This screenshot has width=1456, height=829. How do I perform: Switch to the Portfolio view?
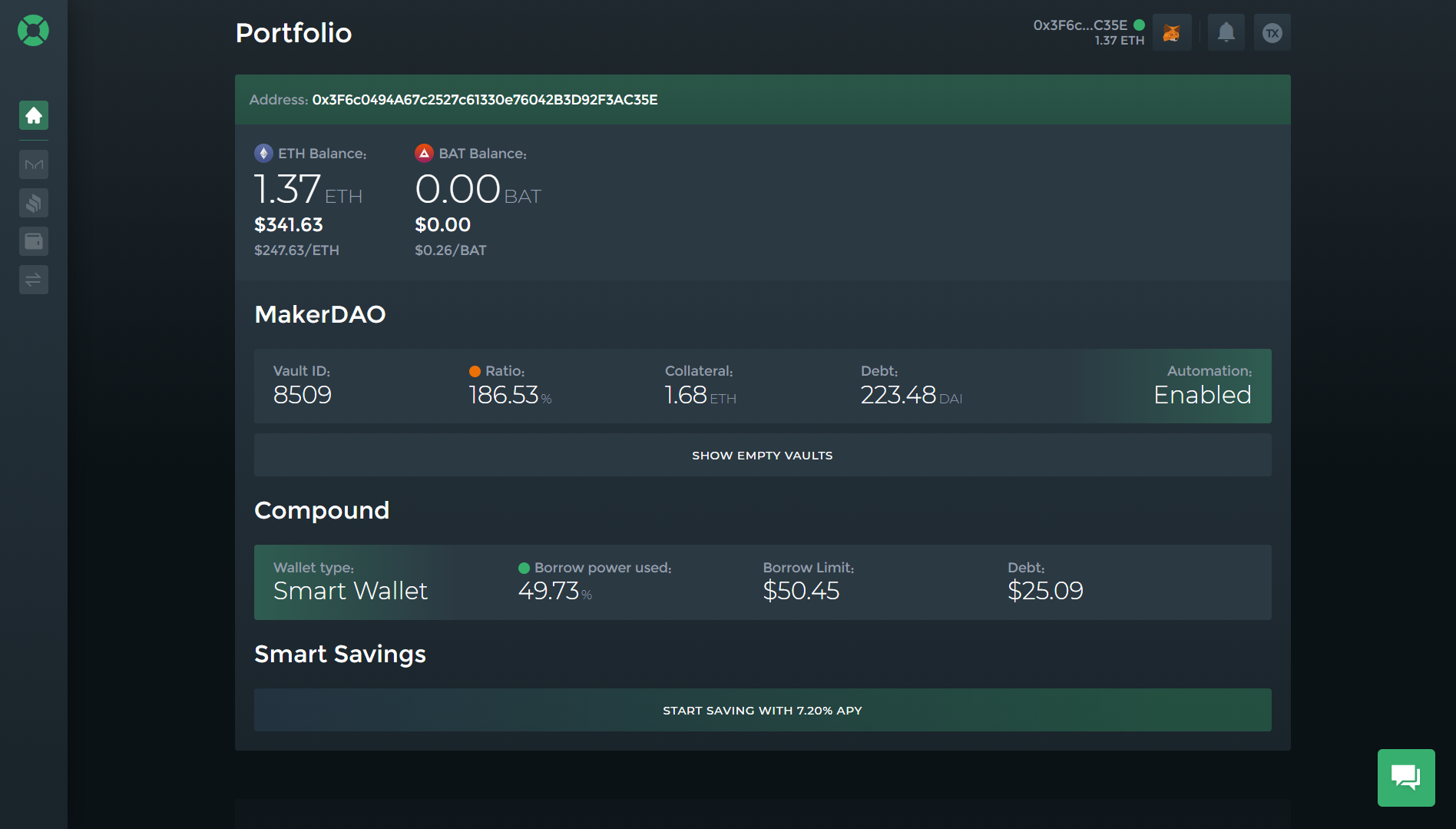[293, 33]
